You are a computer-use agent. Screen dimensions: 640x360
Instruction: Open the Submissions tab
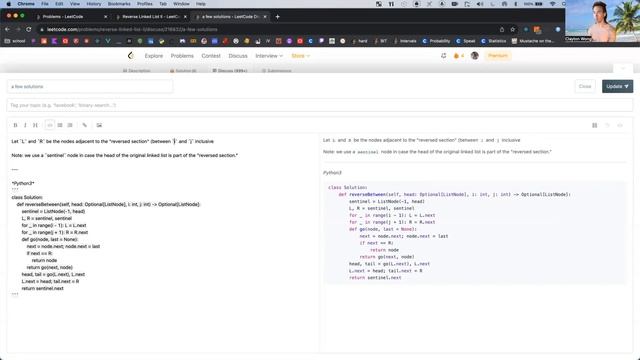tap(277, 71)
